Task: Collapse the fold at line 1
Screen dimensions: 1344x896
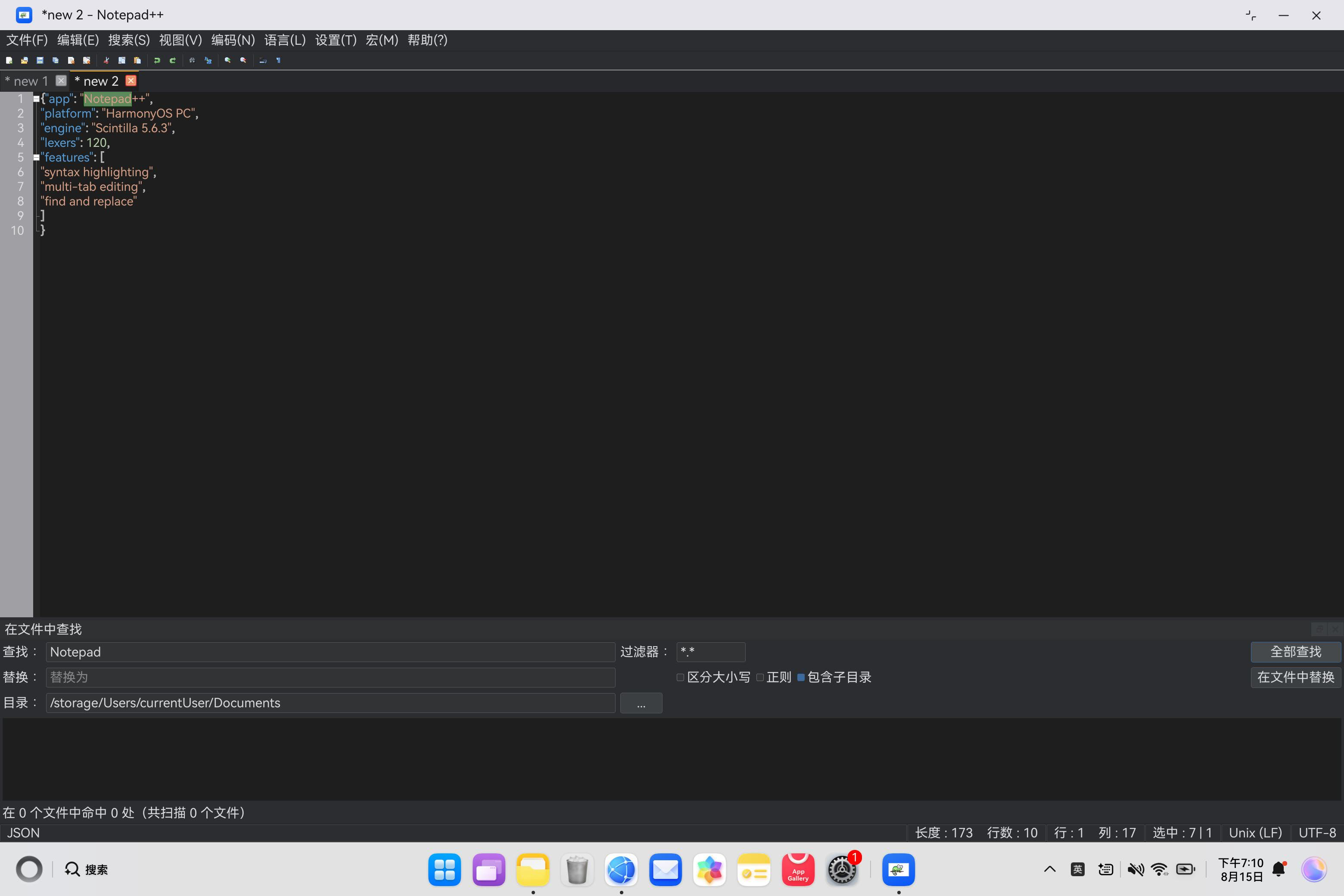Action: tap(37, 99)
